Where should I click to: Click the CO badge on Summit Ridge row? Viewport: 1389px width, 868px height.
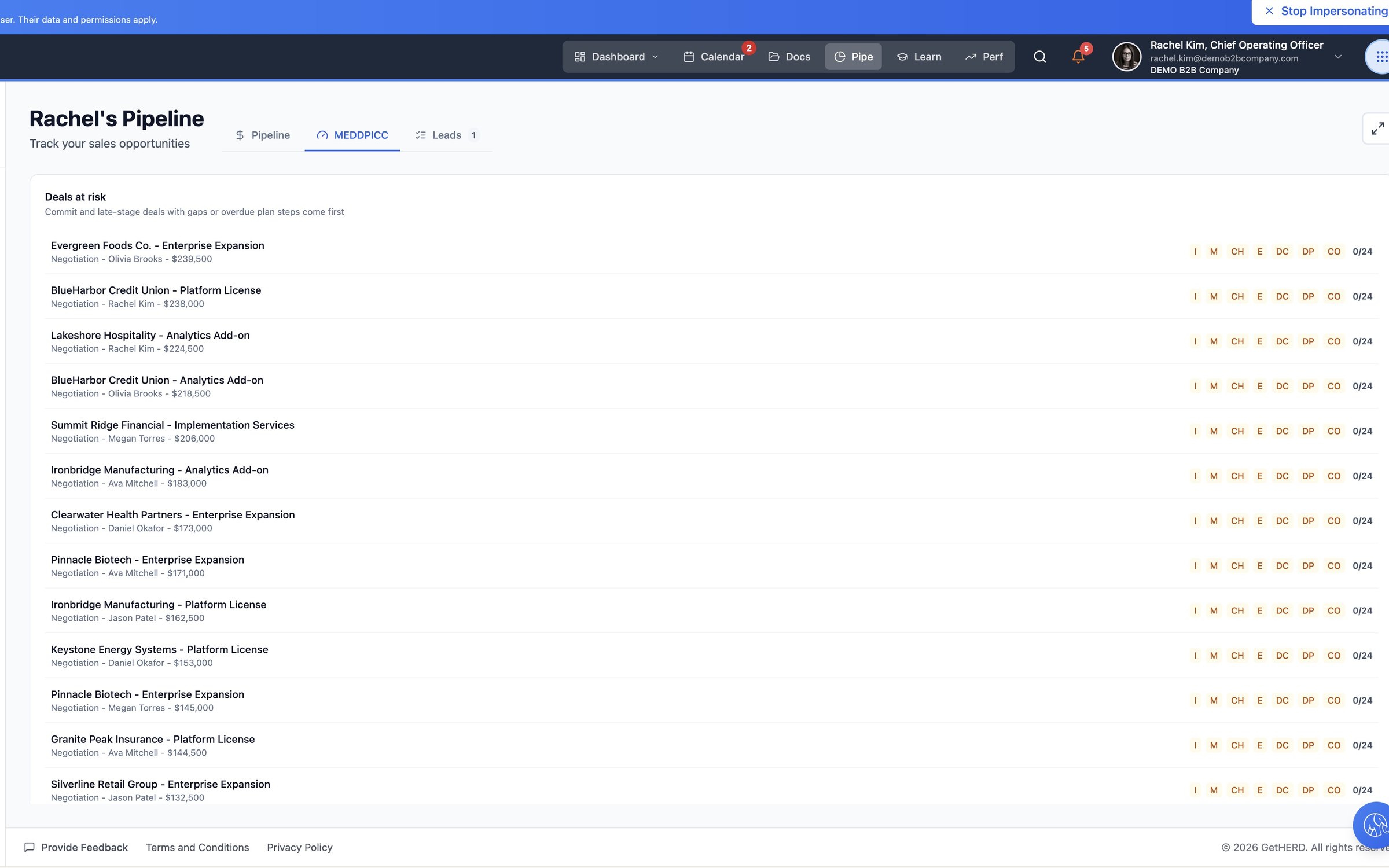click(x=1333, y=431)
